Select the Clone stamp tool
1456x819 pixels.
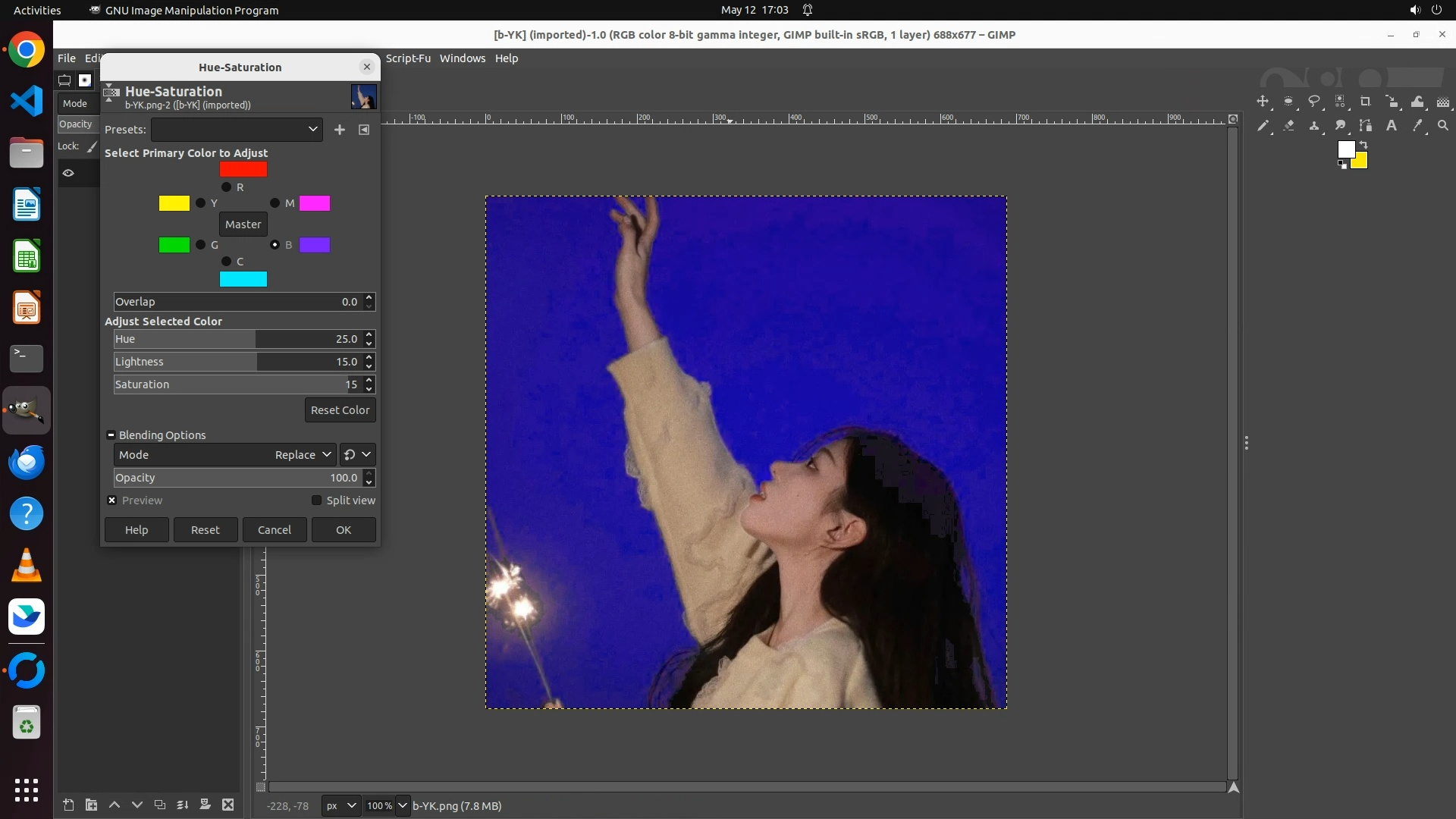click(x=1314, y=126)
